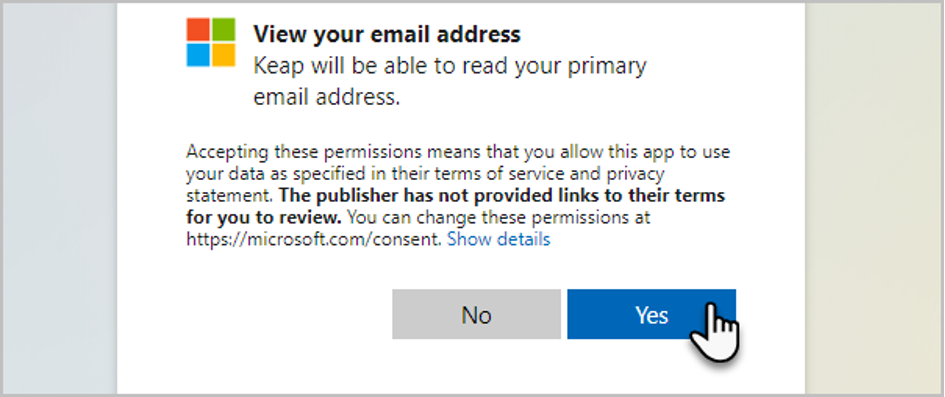
Task: Click the blue square of the Microsoft logo
Action: click(198, 55)
